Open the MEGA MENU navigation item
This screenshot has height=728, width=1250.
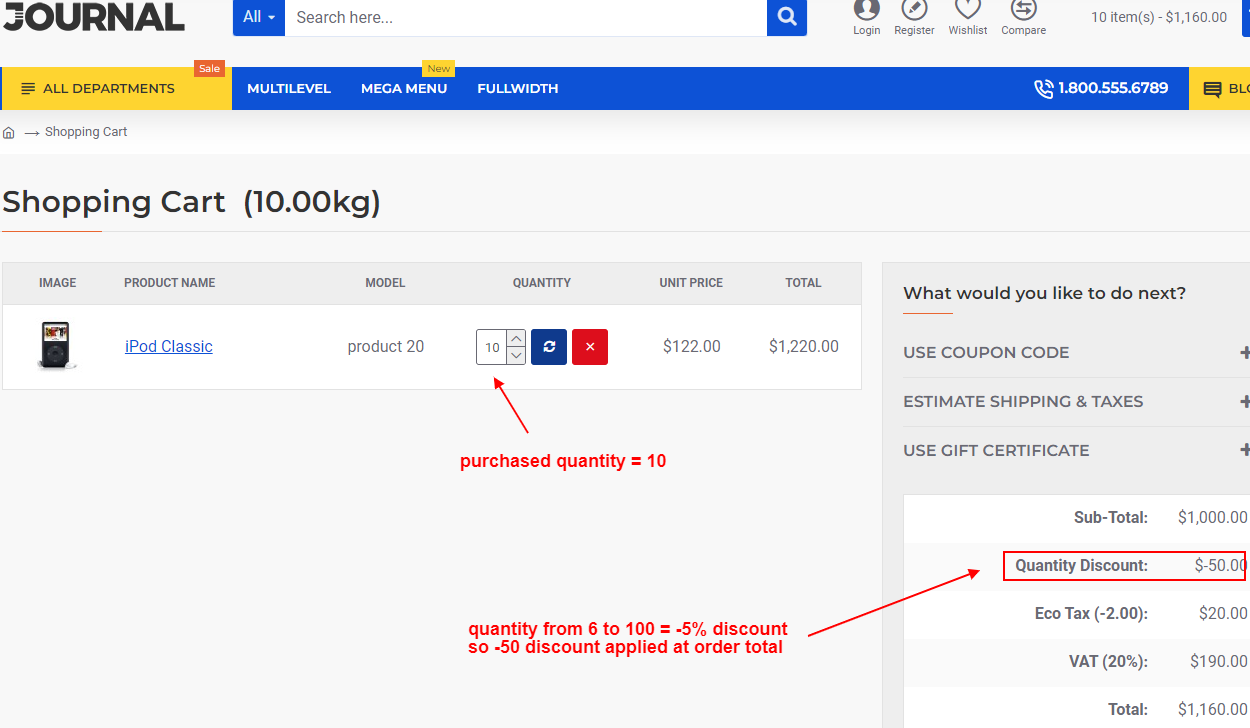tap(404, 88)
